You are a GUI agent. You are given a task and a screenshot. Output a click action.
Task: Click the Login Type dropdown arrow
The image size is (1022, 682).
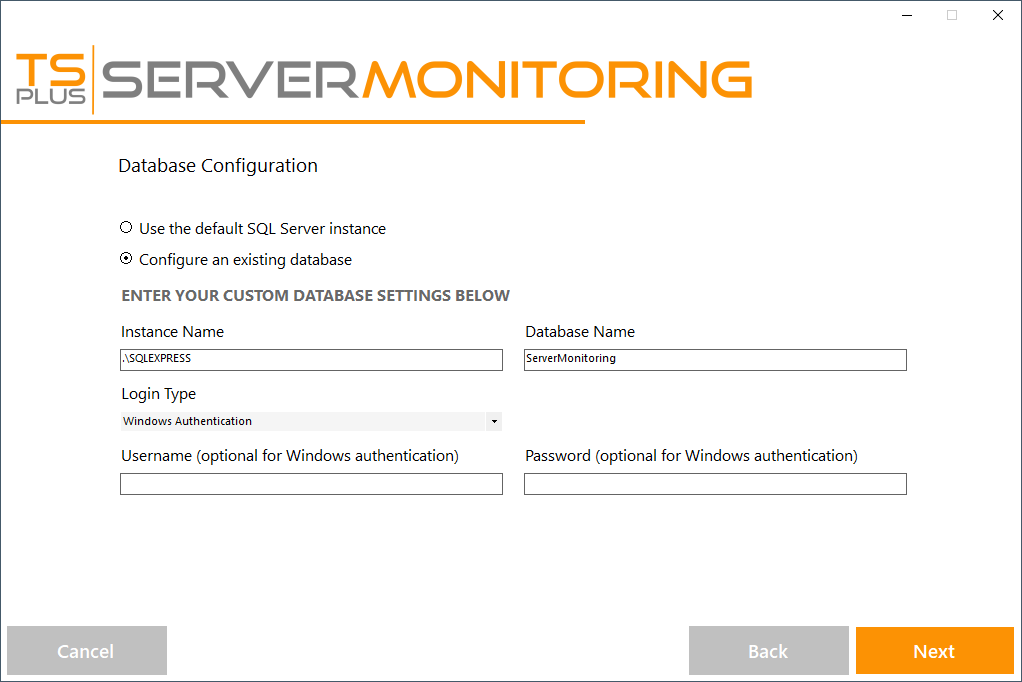click(x=494, y=422)
